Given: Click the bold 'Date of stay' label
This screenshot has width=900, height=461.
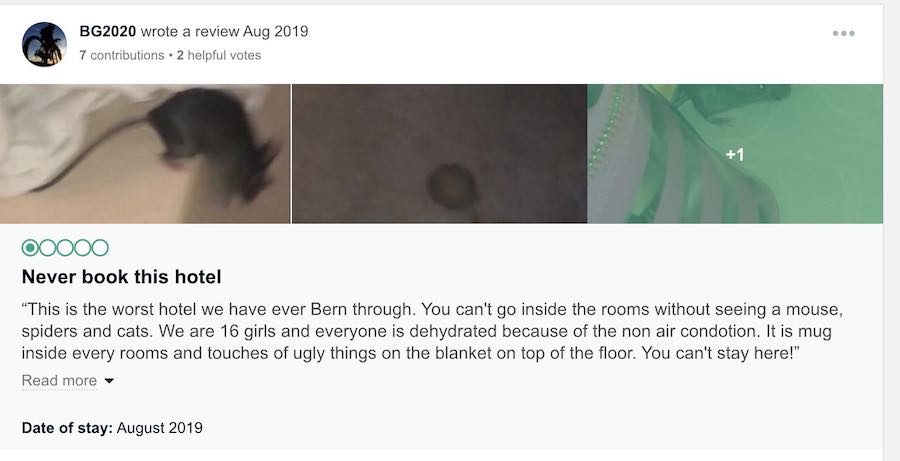Looking at the screenshot, I should [67, 428].
